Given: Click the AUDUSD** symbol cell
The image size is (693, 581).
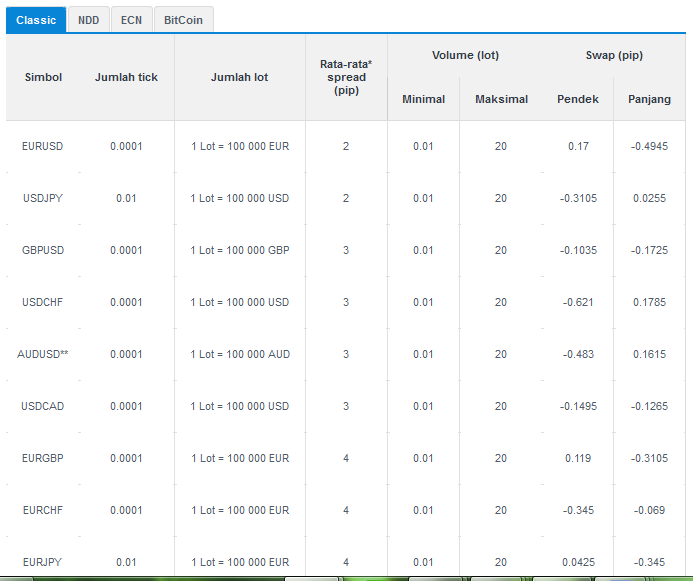Looking at the screenshot, I should click(43, 354).
